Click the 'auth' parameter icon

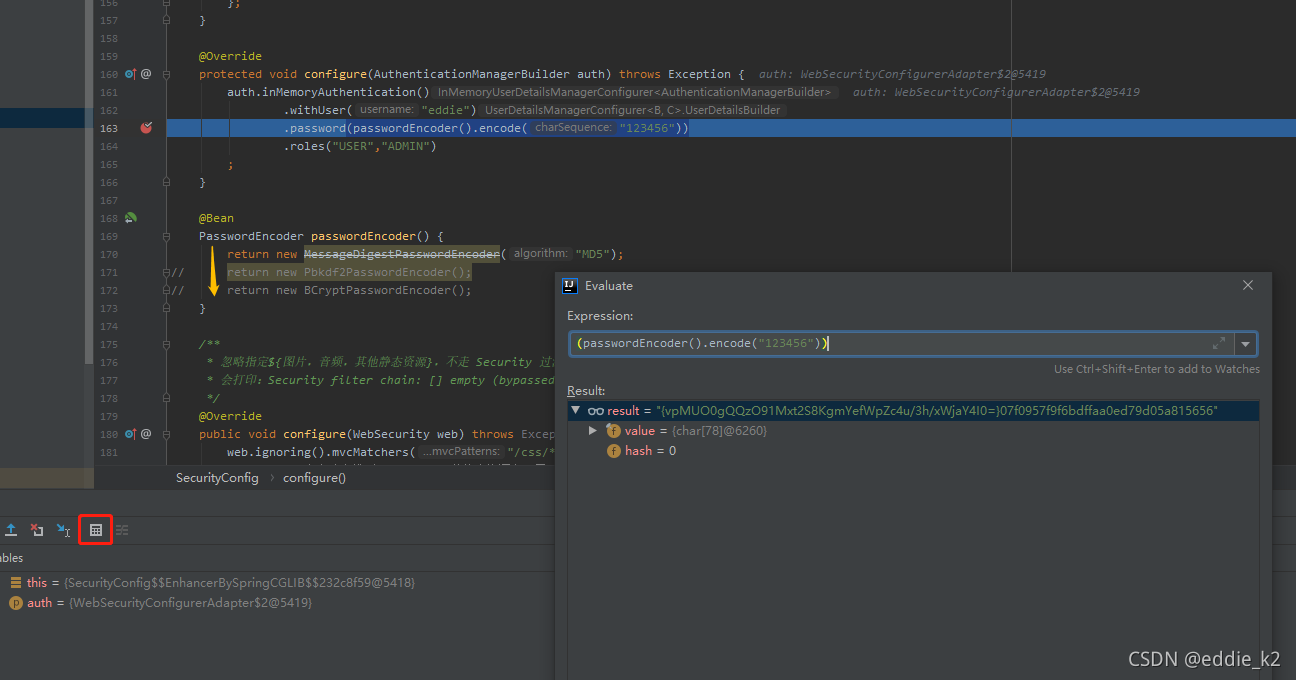coord(16,603)
